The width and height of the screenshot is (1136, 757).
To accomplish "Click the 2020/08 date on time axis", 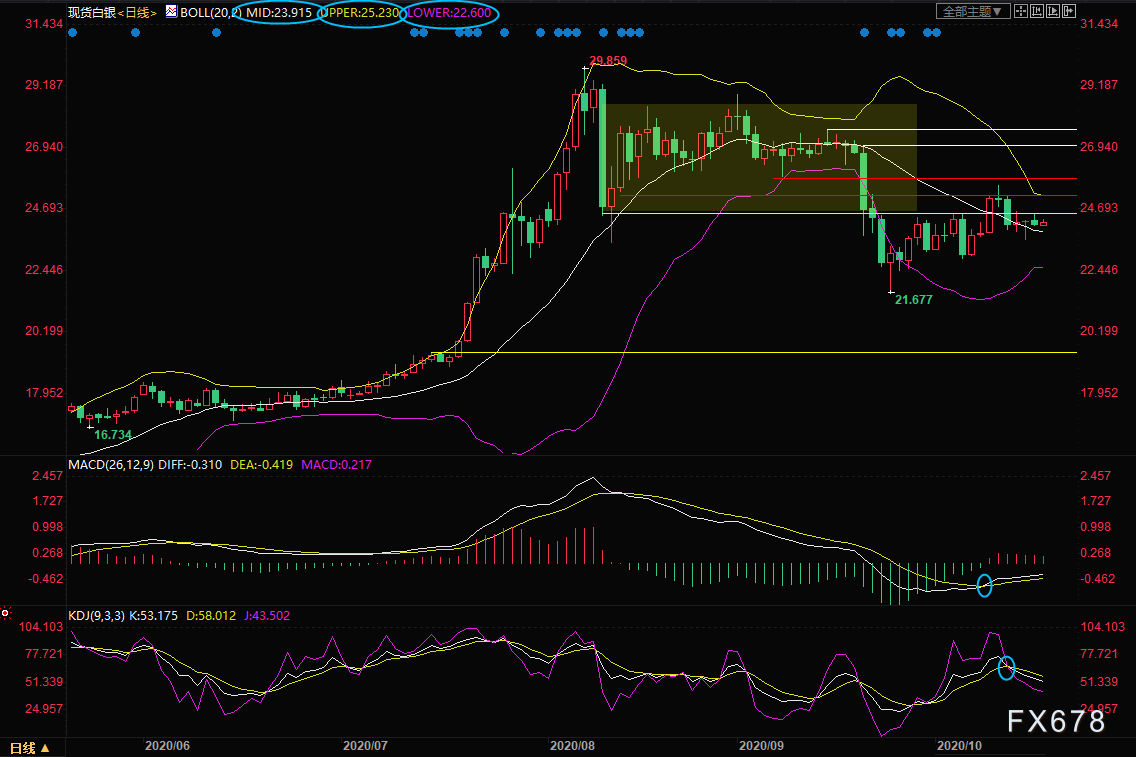I will (x=572, y=745).
